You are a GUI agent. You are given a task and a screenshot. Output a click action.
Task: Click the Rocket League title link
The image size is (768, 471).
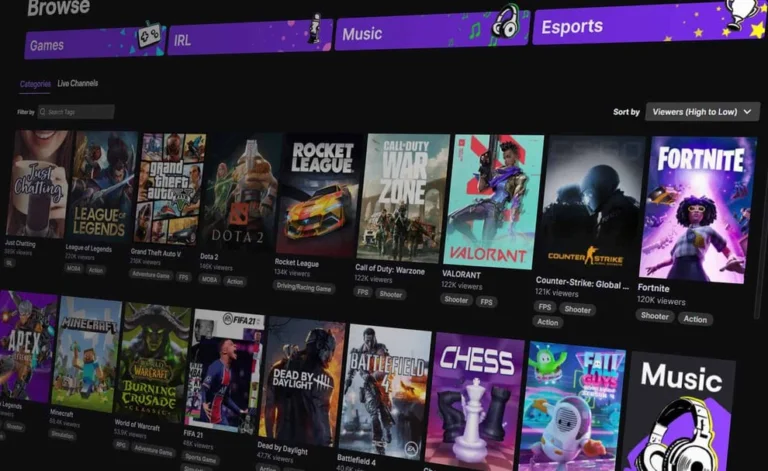(296, 263)
